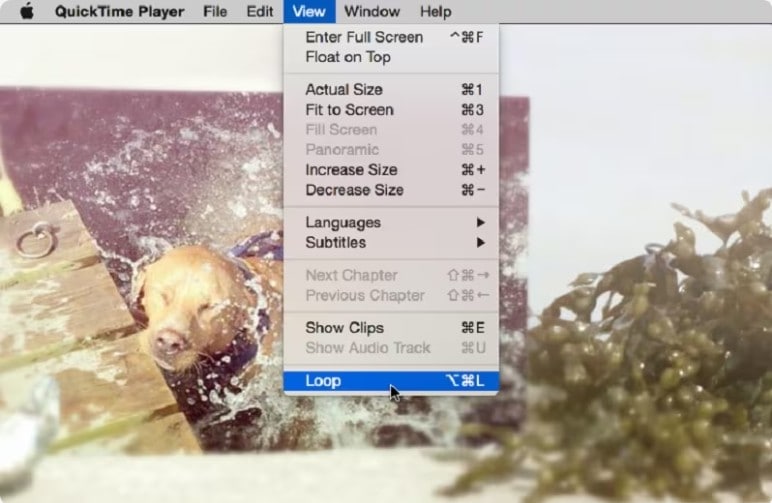772x503 pixels.
Task: Choose Show Clips
Action: point(391,328)
